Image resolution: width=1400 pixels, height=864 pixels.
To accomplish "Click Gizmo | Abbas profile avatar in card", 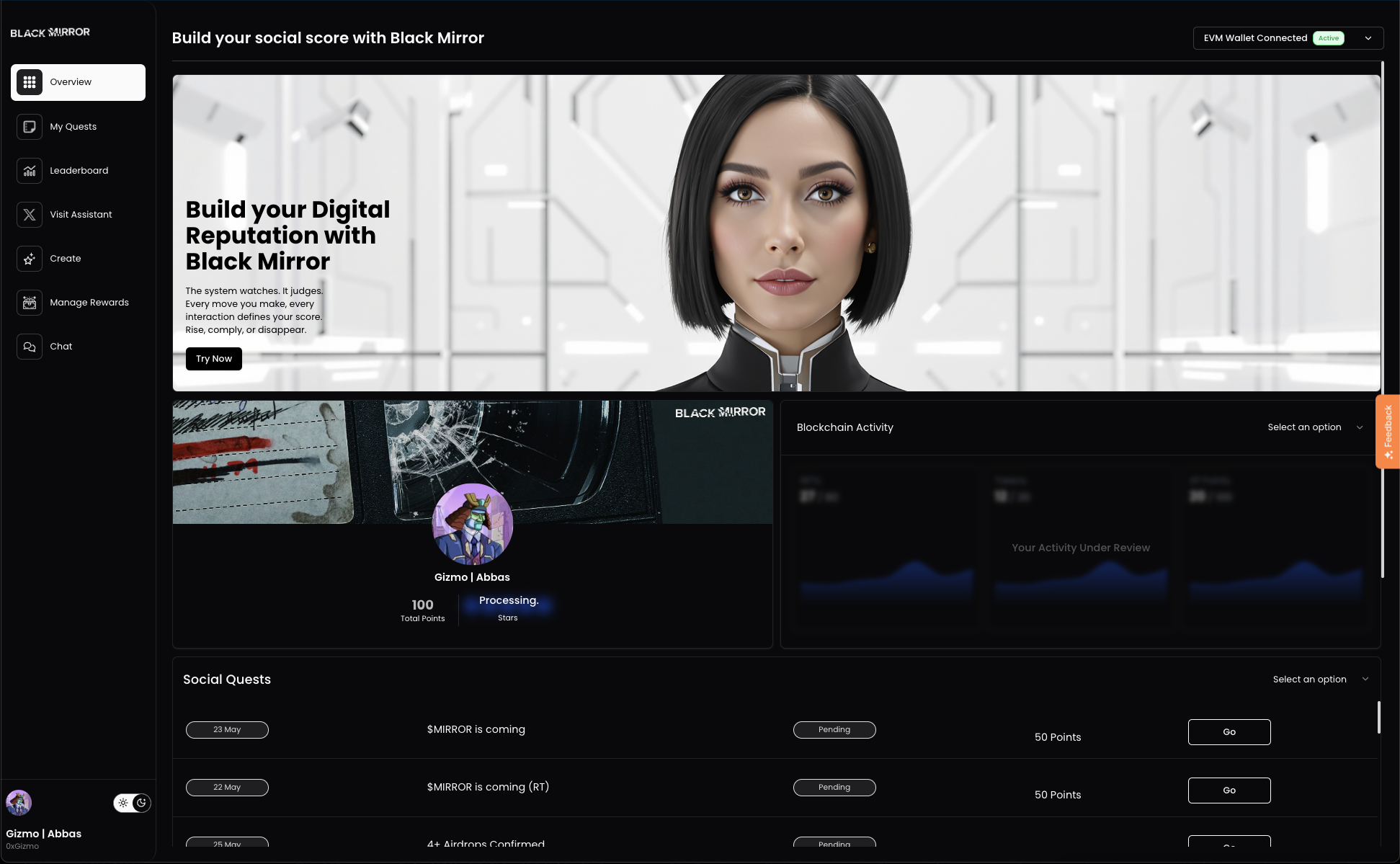I will tap(472, 524).
